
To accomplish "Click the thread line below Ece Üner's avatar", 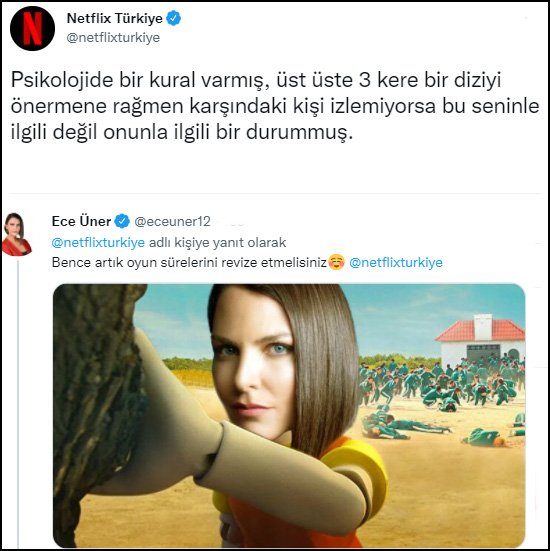I will tap(18, 403).
